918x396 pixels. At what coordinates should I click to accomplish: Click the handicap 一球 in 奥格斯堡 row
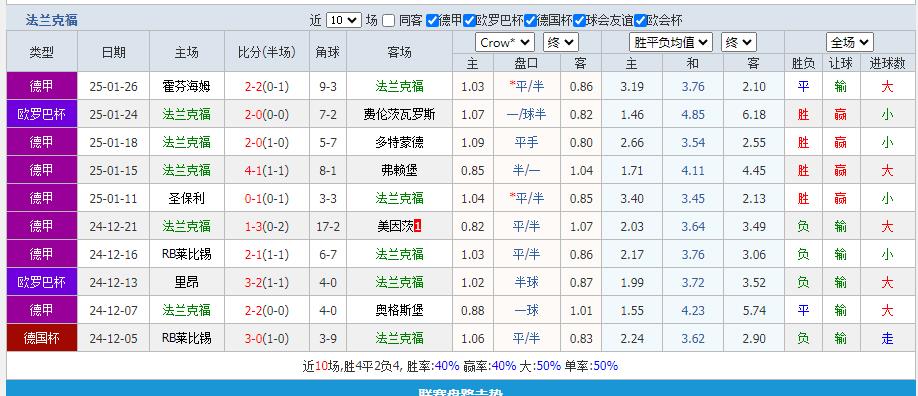(526, 310)
